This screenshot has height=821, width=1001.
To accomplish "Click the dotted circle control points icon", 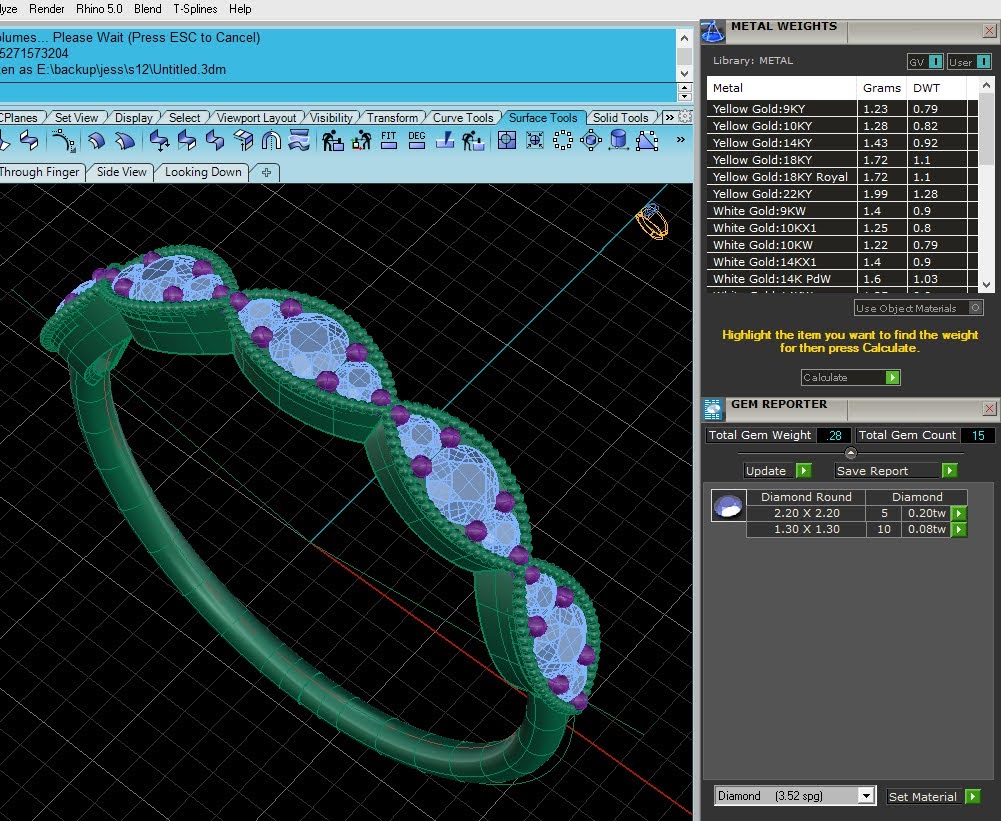I will (562, 140).
